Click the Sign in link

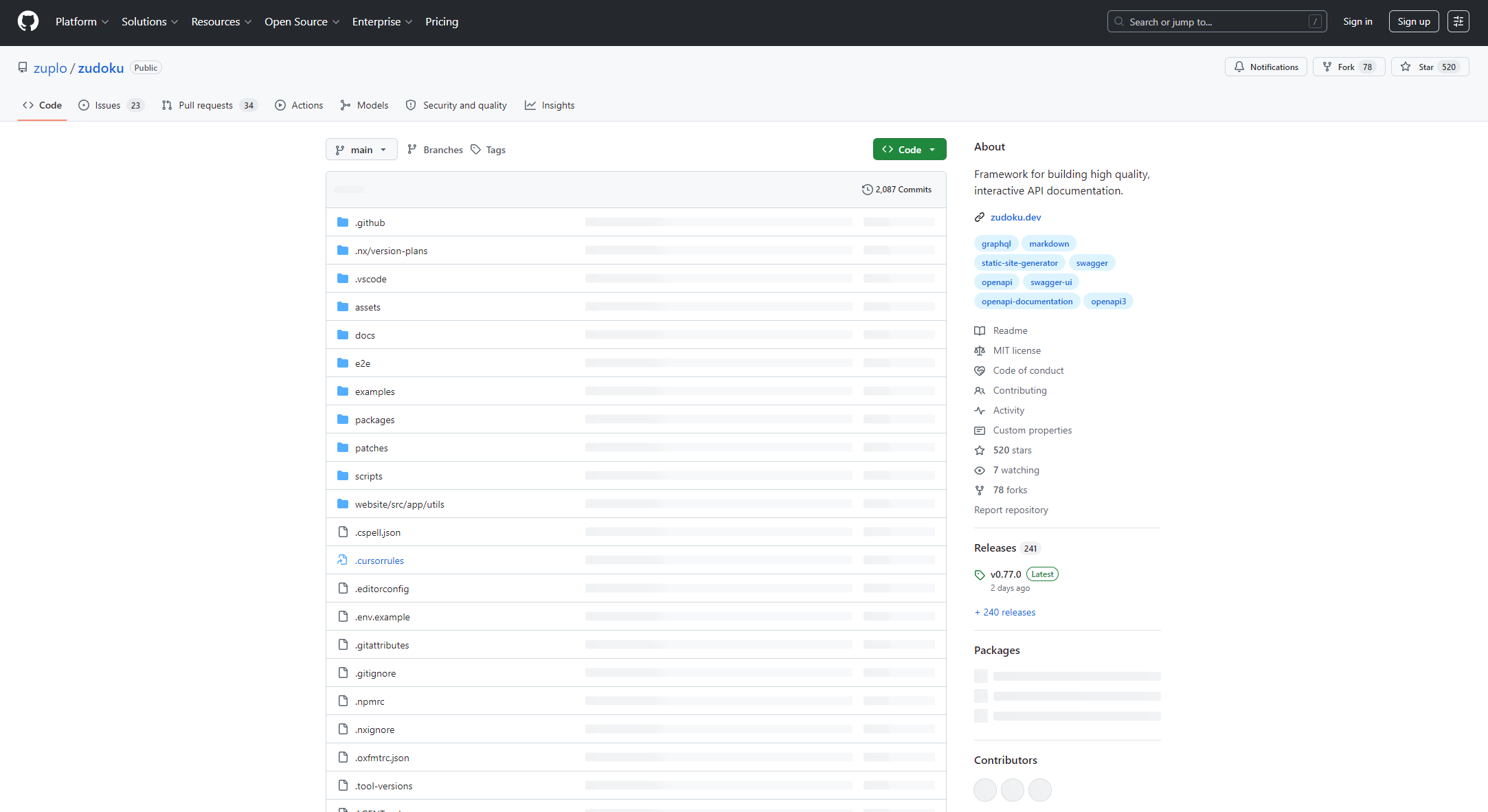(1357, 21)
